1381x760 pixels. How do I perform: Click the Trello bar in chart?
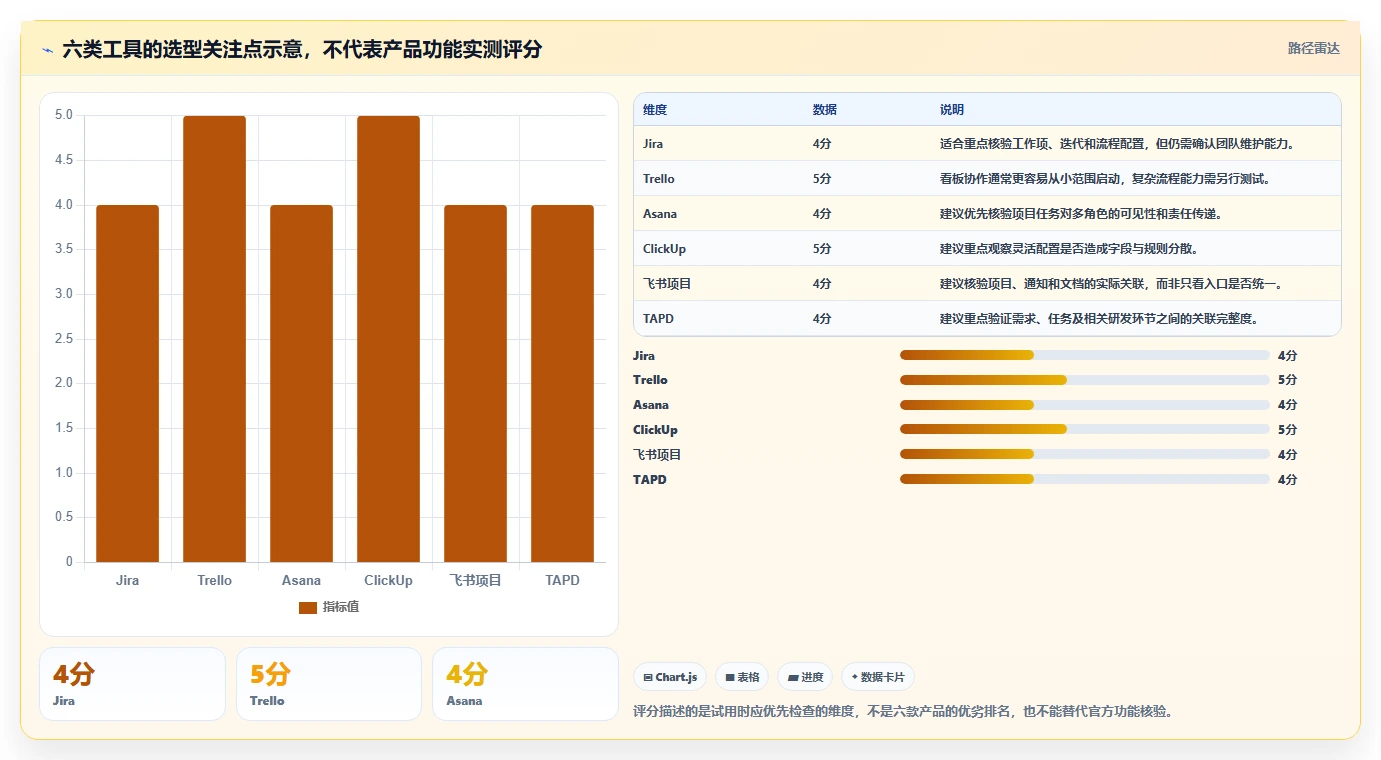click(214, 339)
